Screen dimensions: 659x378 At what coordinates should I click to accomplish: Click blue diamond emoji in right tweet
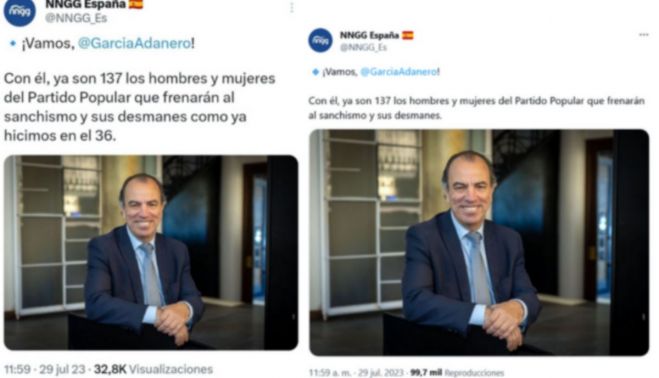click(x=316, y=71)
